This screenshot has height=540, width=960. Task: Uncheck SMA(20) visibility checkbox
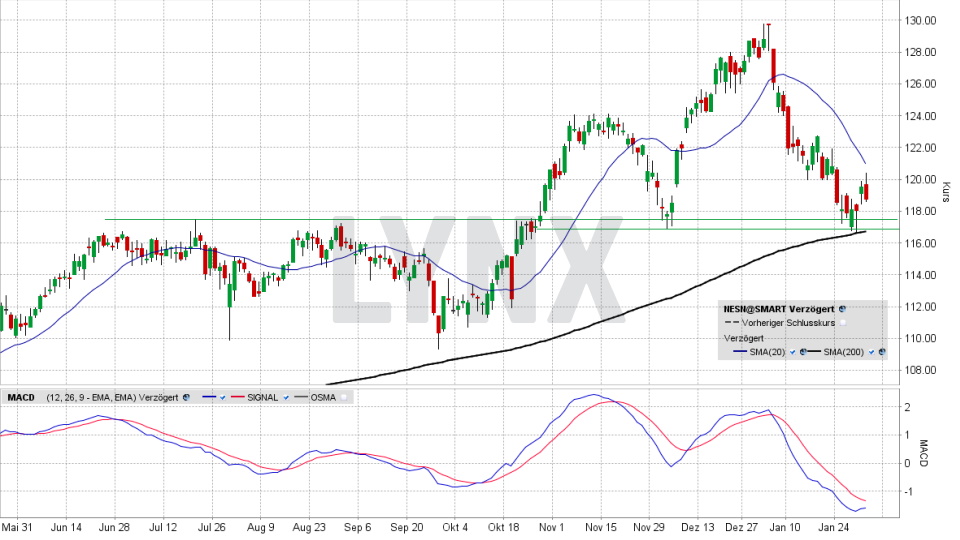[x=793, y=352]
